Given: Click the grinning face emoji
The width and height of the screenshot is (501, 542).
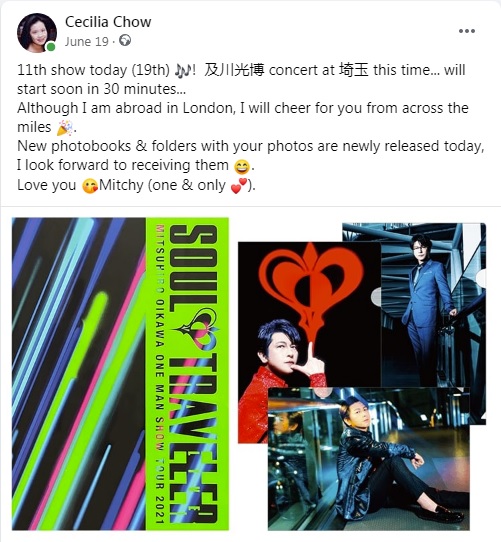Looking at the screenshot, I should tap(242, 166).
